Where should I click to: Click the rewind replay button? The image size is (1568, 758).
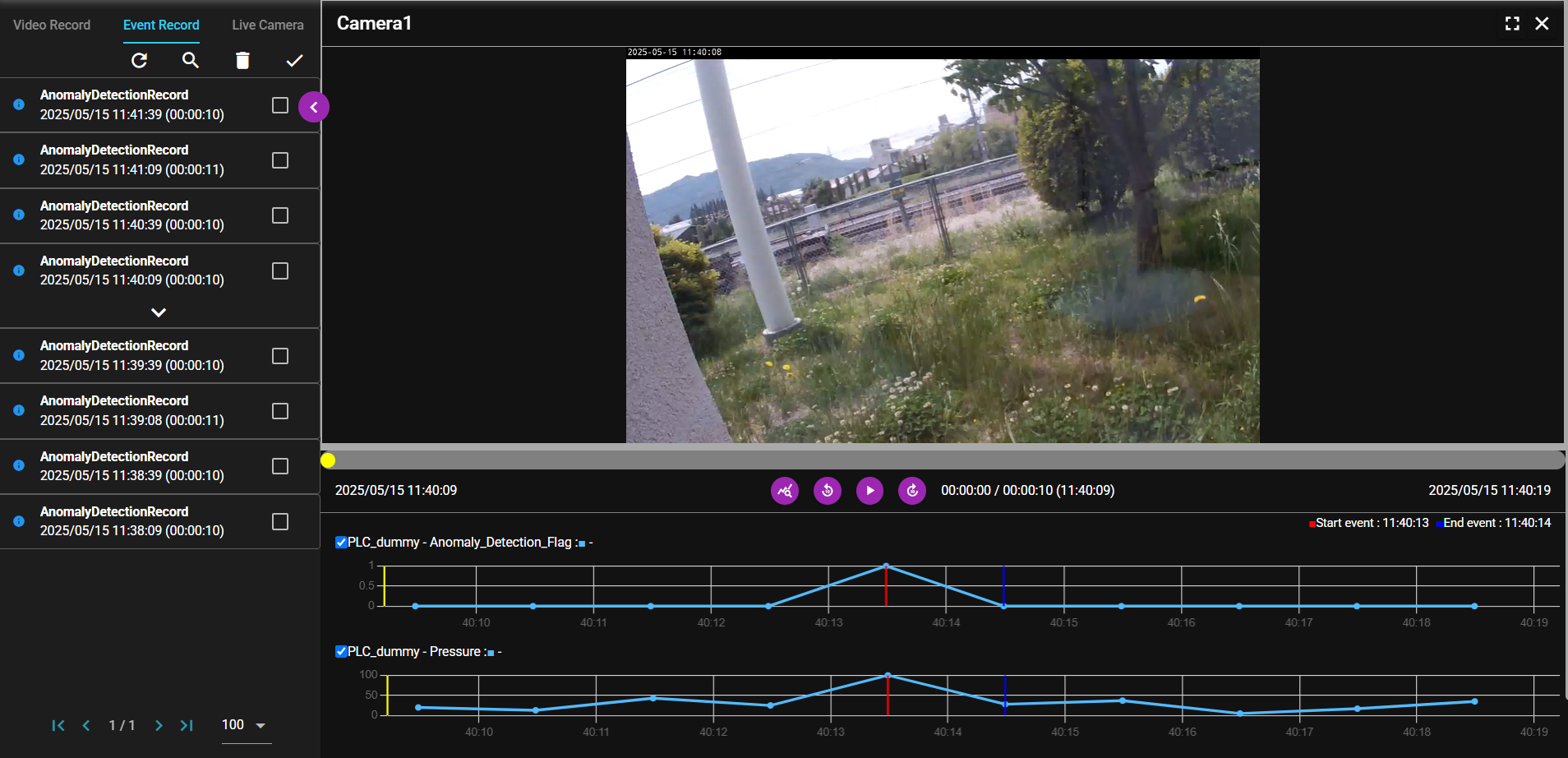(827, 491)
